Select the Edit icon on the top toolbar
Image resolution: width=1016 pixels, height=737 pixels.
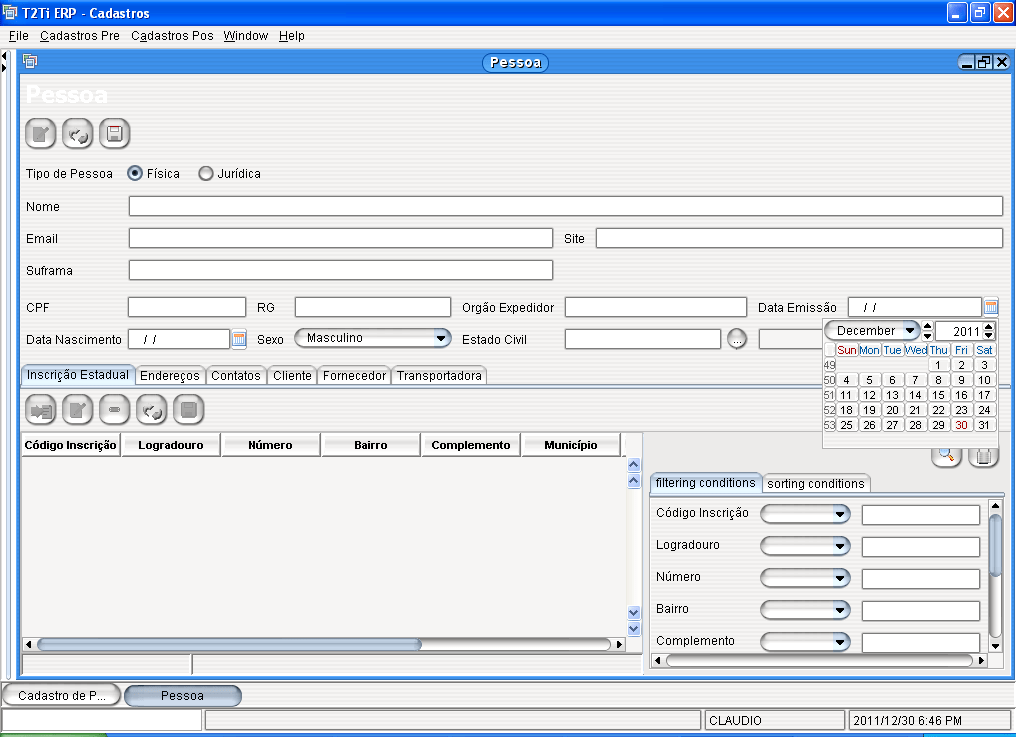point(40,133)
